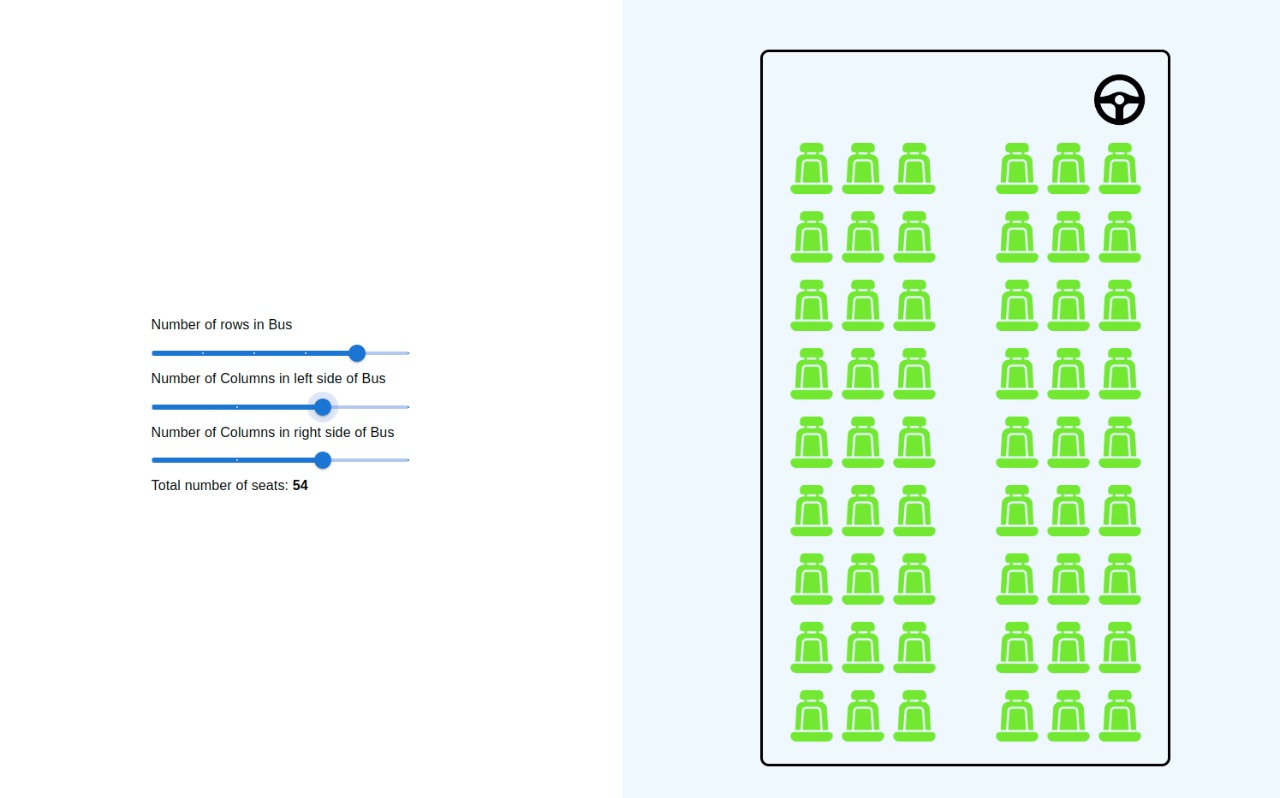
Task: Click the bottom-right seat icon
Action: coord(1119,715)
